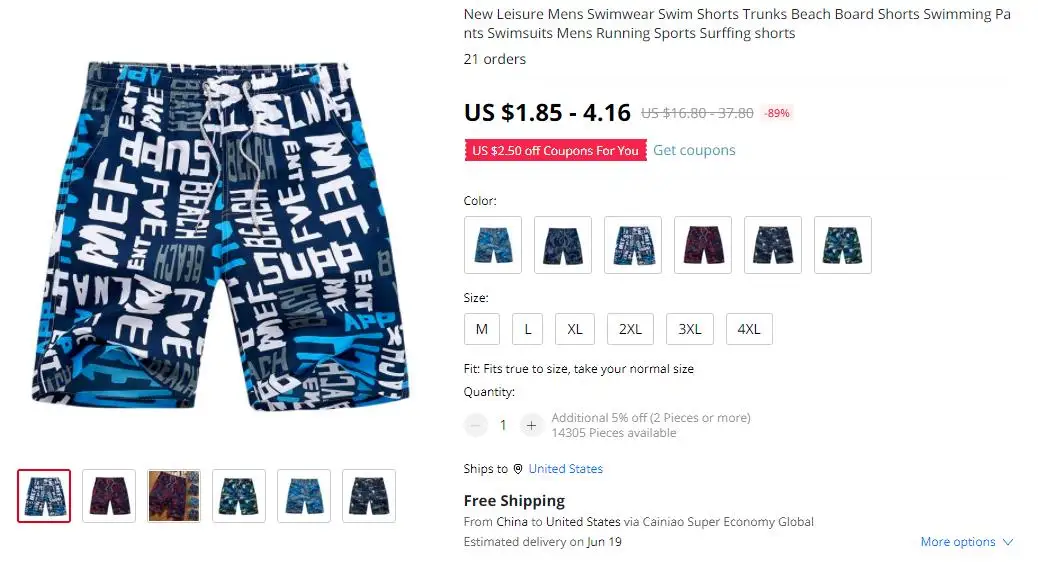Pick the last teal palm color swatch
Image resolution: width=1038 pixels, height=562 pixels.
point(843,245)
